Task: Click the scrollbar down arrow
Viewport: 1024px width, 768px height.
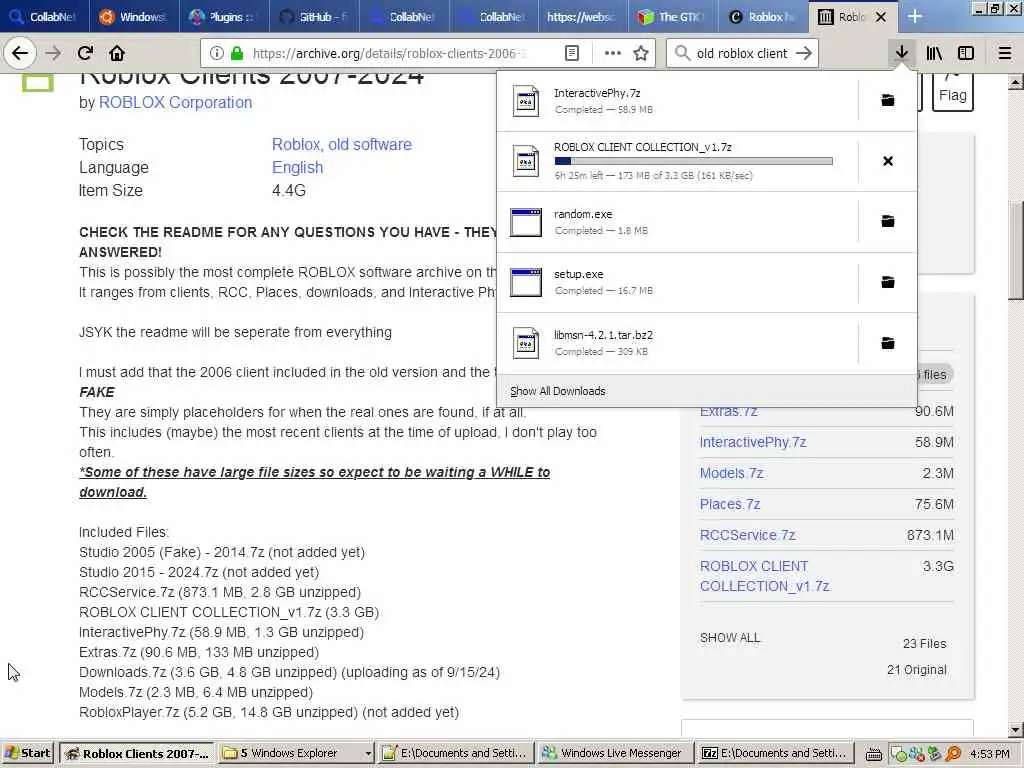Action: (1016, 729)
